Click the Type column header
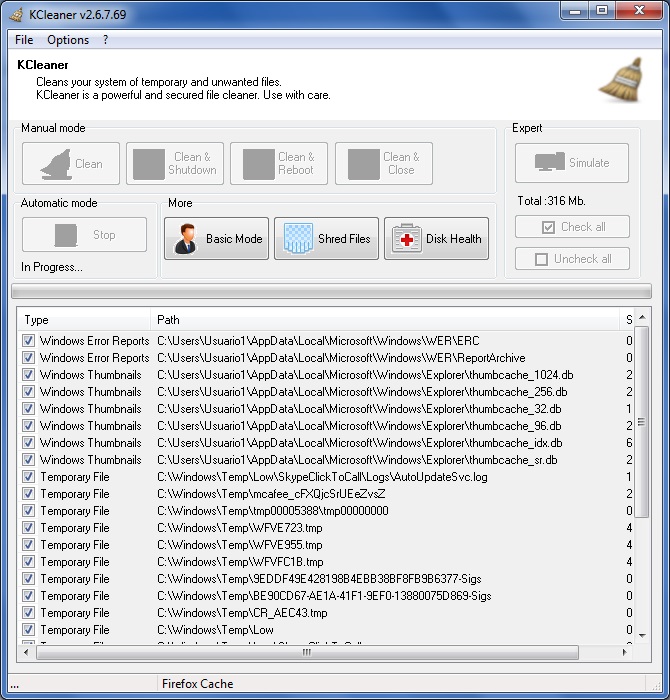Viewport: 670px width, 700px height. click(84, 320)
